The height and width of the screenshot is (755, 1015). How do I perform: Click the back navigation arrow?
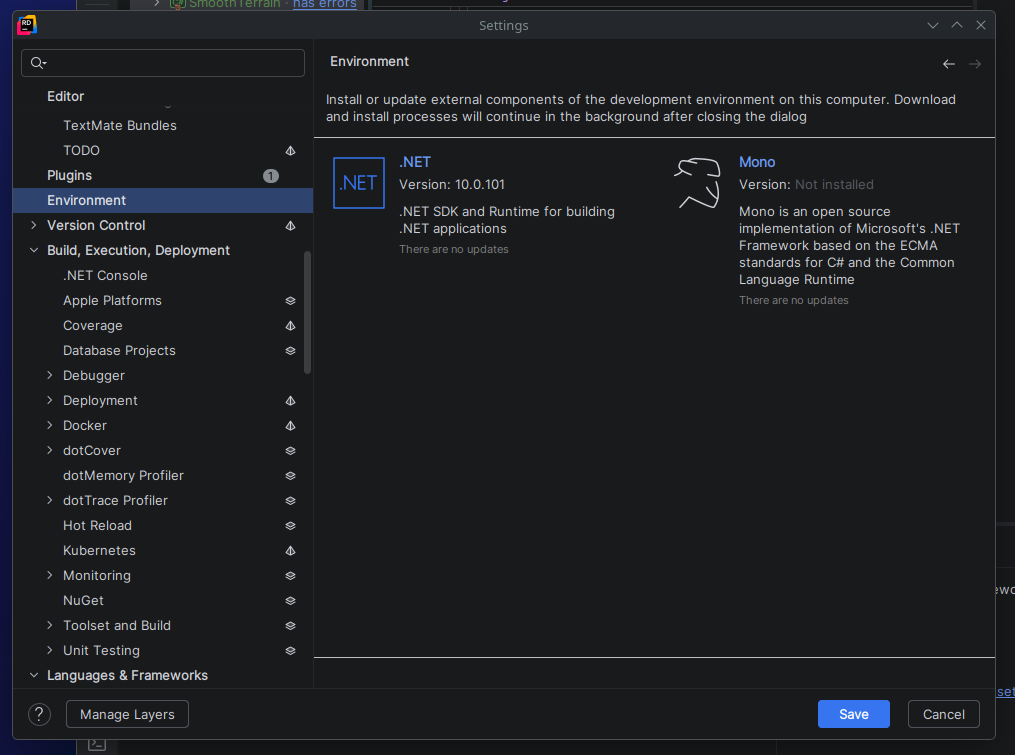[949, 64]
